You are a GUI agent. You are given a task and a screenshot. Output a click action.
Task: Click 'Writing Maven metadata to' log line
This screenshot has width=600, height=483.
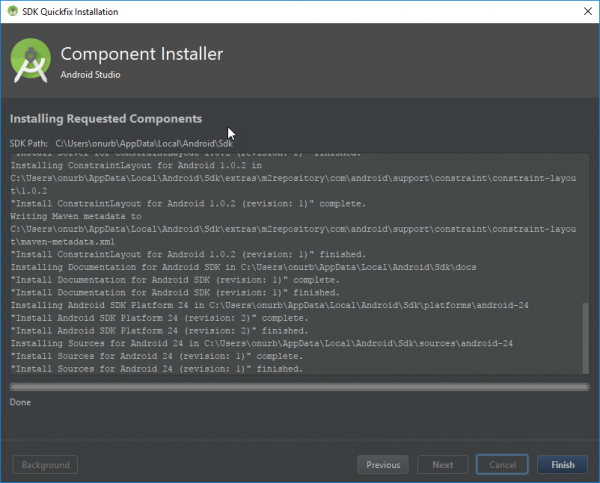tap(76, 216)
